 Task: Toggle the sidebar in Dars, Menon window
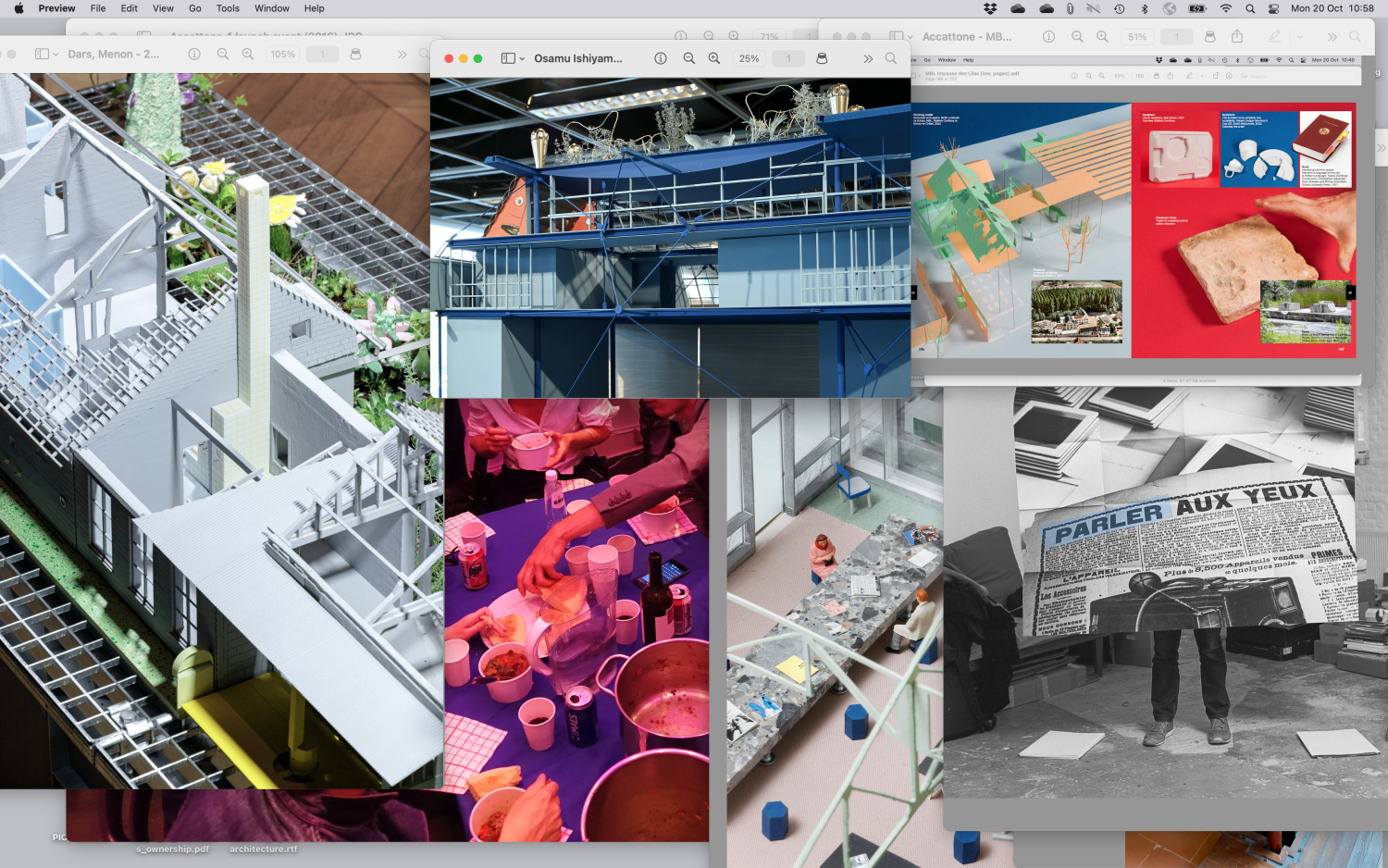point(42,55)
